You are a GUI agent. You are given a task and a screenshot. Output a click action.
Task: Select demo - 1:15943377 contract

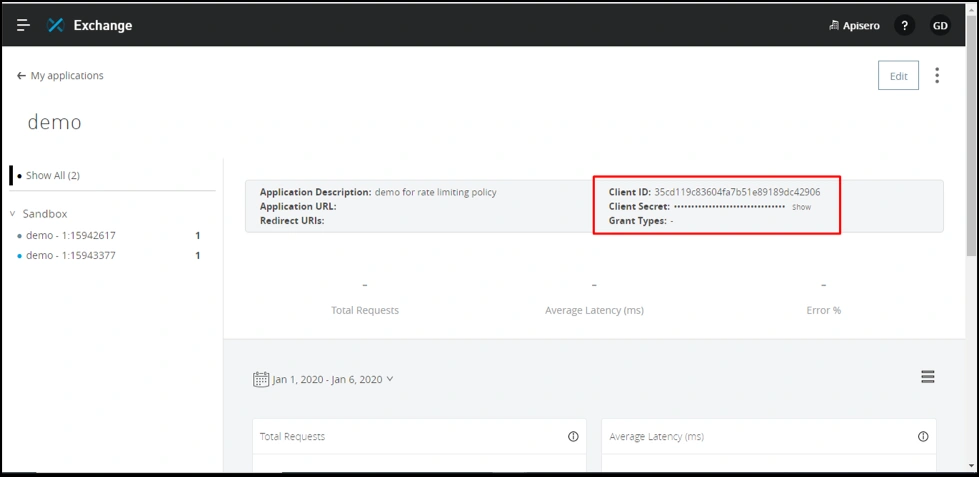[70, 256]
